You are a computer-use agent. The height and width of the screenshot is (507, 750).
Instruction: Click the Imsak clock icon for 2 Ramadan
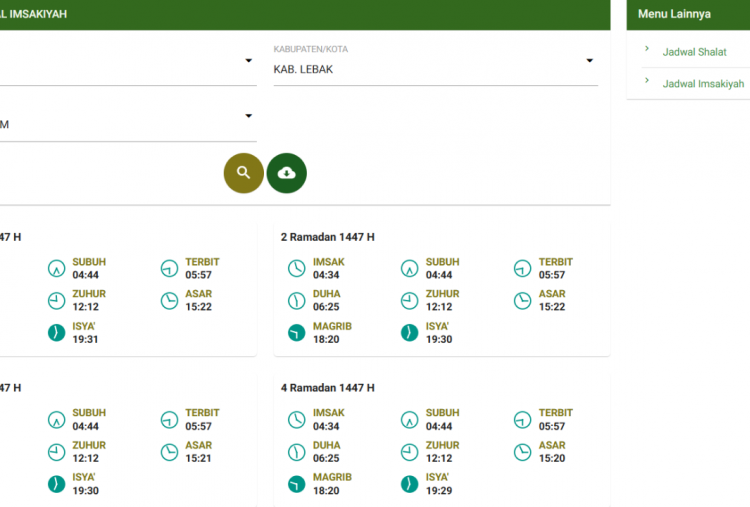[296, 268]
